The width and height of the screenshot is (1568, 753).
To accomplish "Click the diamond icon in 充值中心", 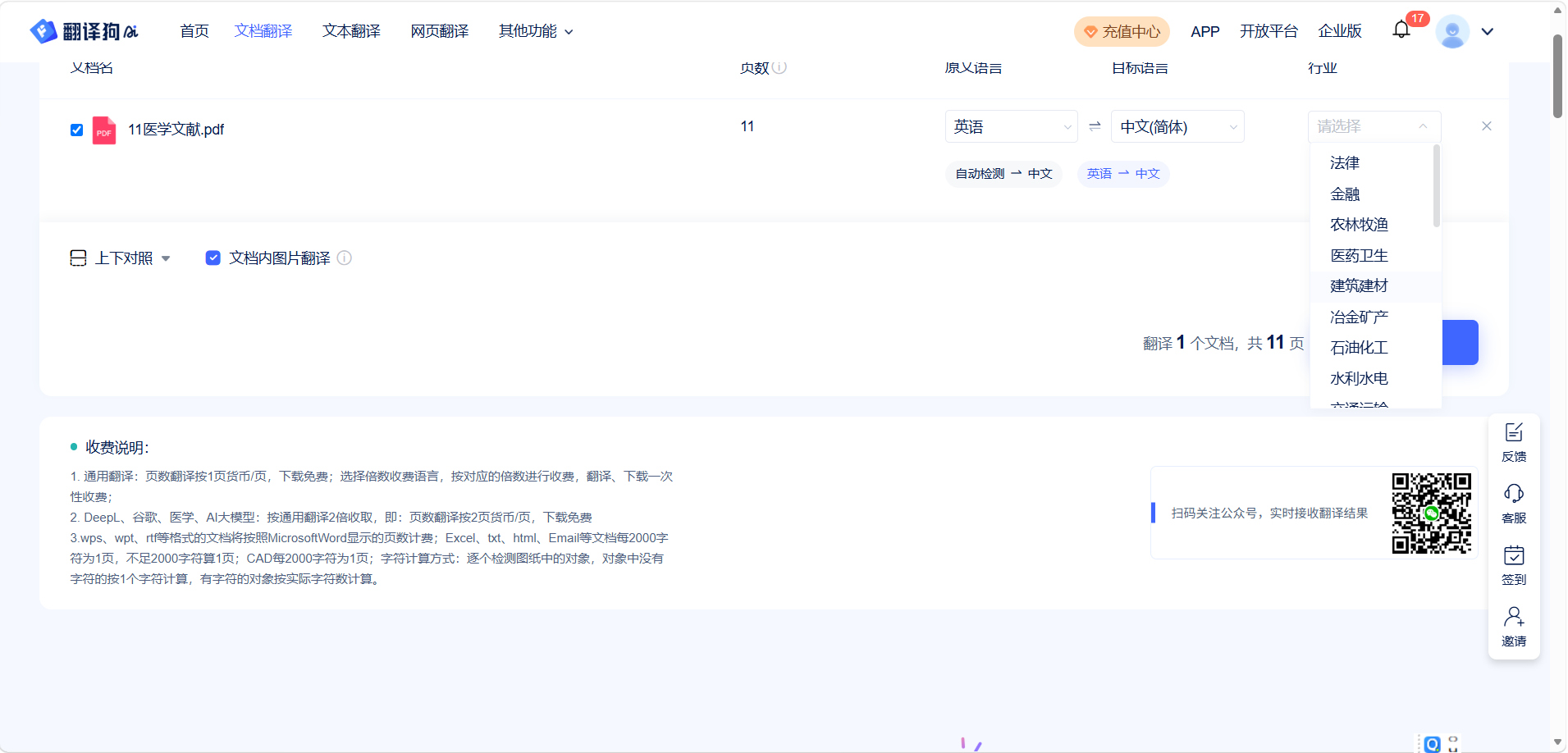I will tap(1090, 32).
